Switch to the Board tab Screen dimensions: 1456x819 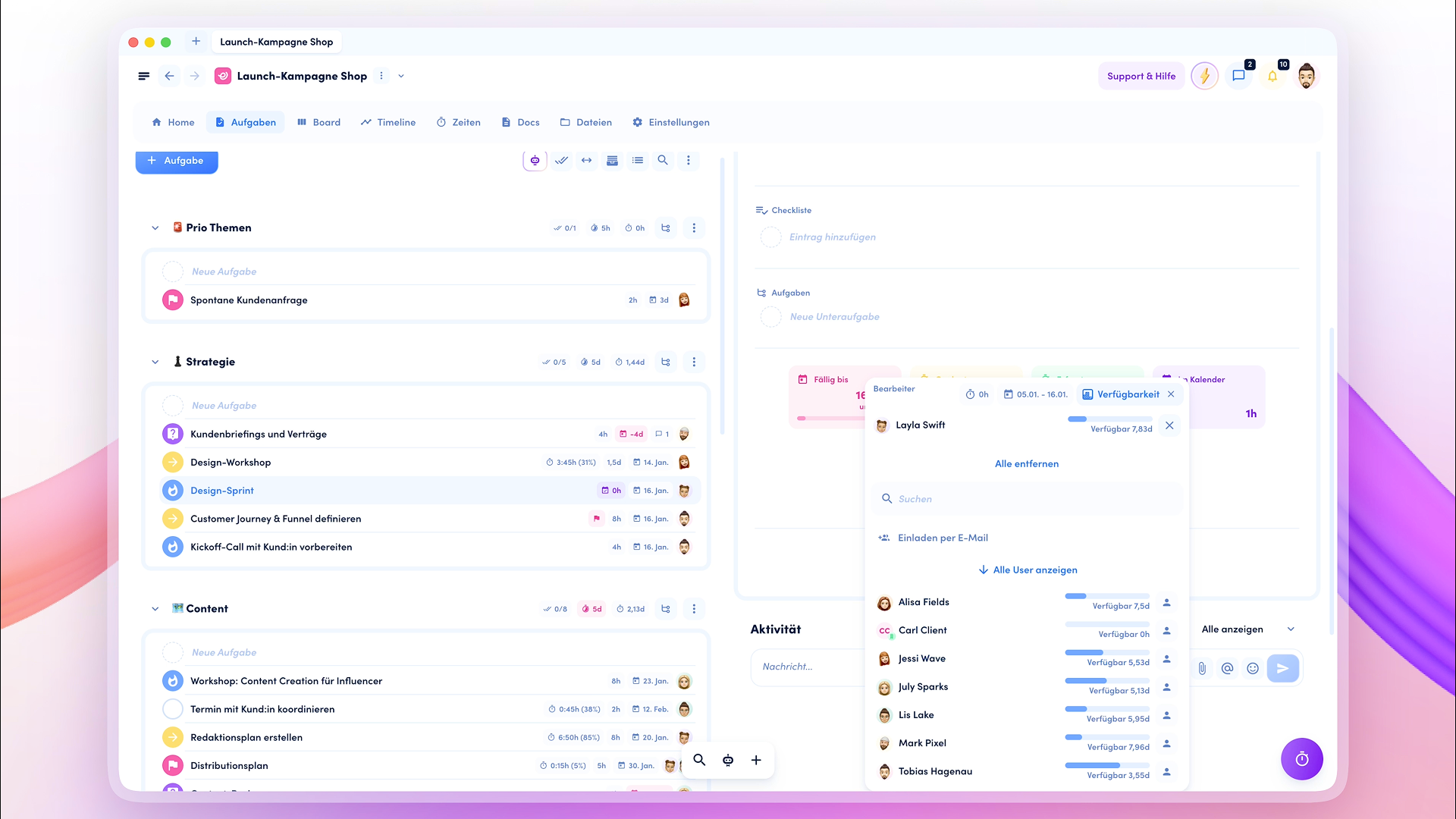318,122
